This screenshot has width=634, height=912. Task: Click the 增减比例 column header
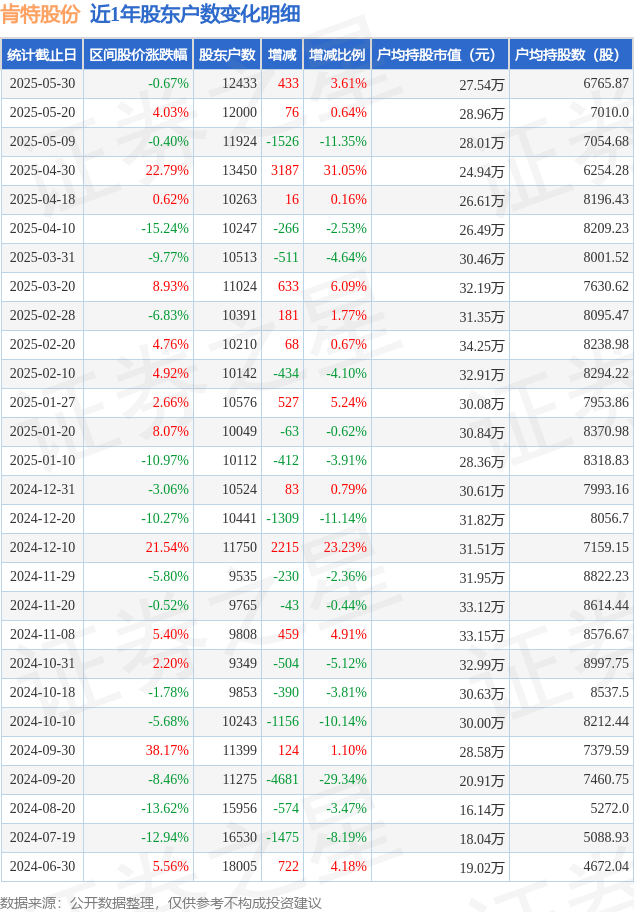[337, 55]
